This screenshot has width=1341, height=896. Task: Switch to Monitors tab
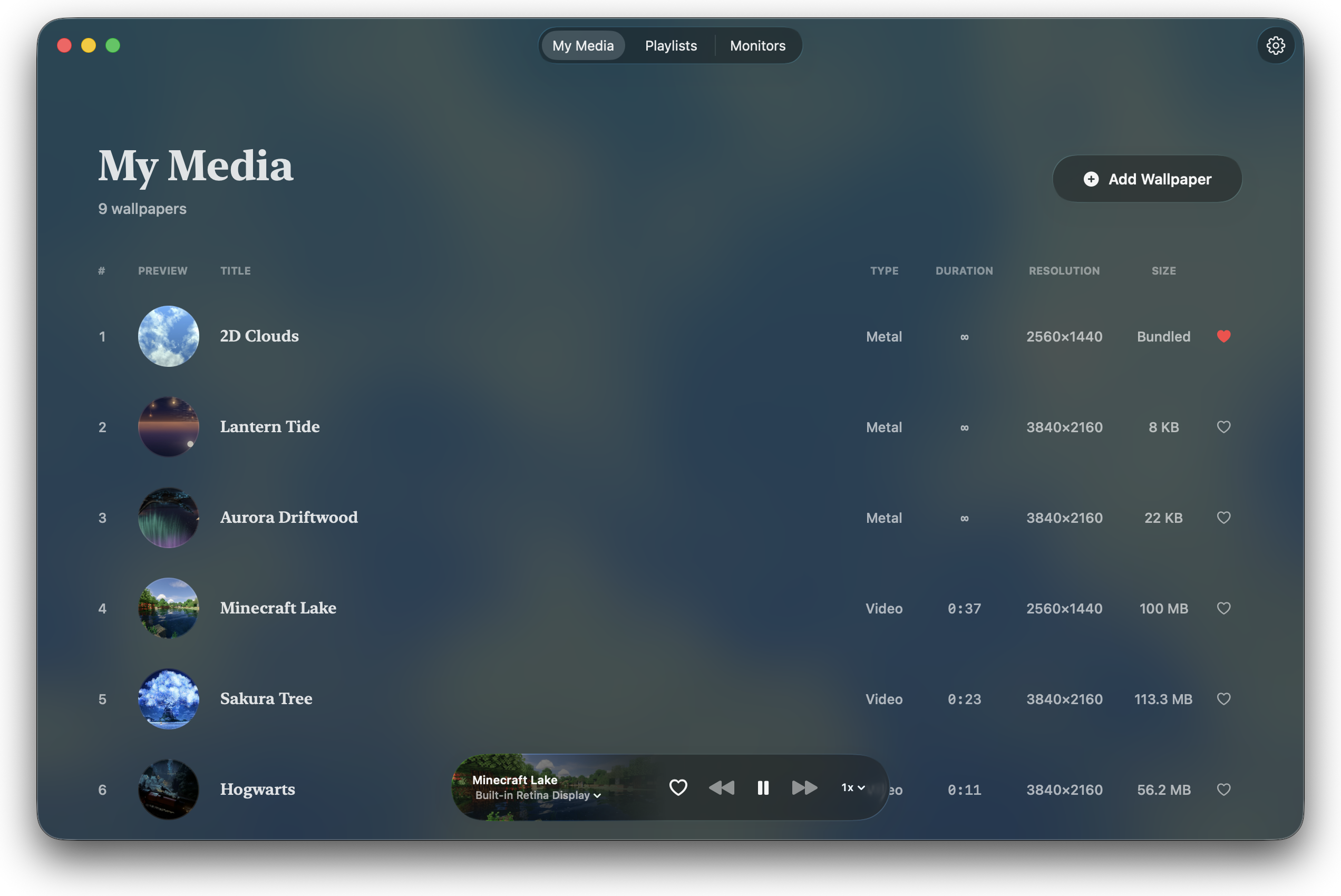point(757,46)
